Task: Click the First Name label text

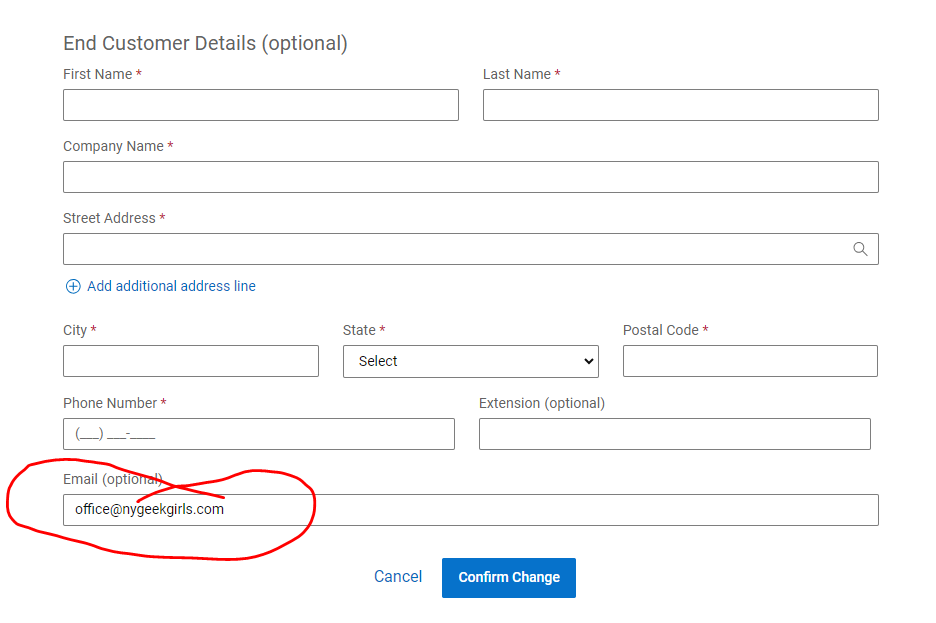Action: [x=98, y=74]
